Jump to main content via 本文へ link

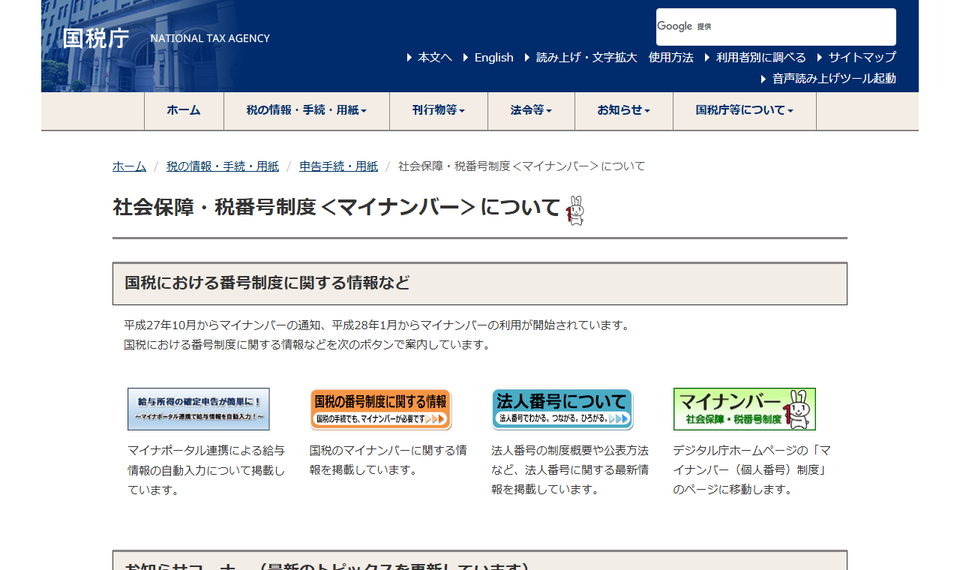(x=435, y=58)
